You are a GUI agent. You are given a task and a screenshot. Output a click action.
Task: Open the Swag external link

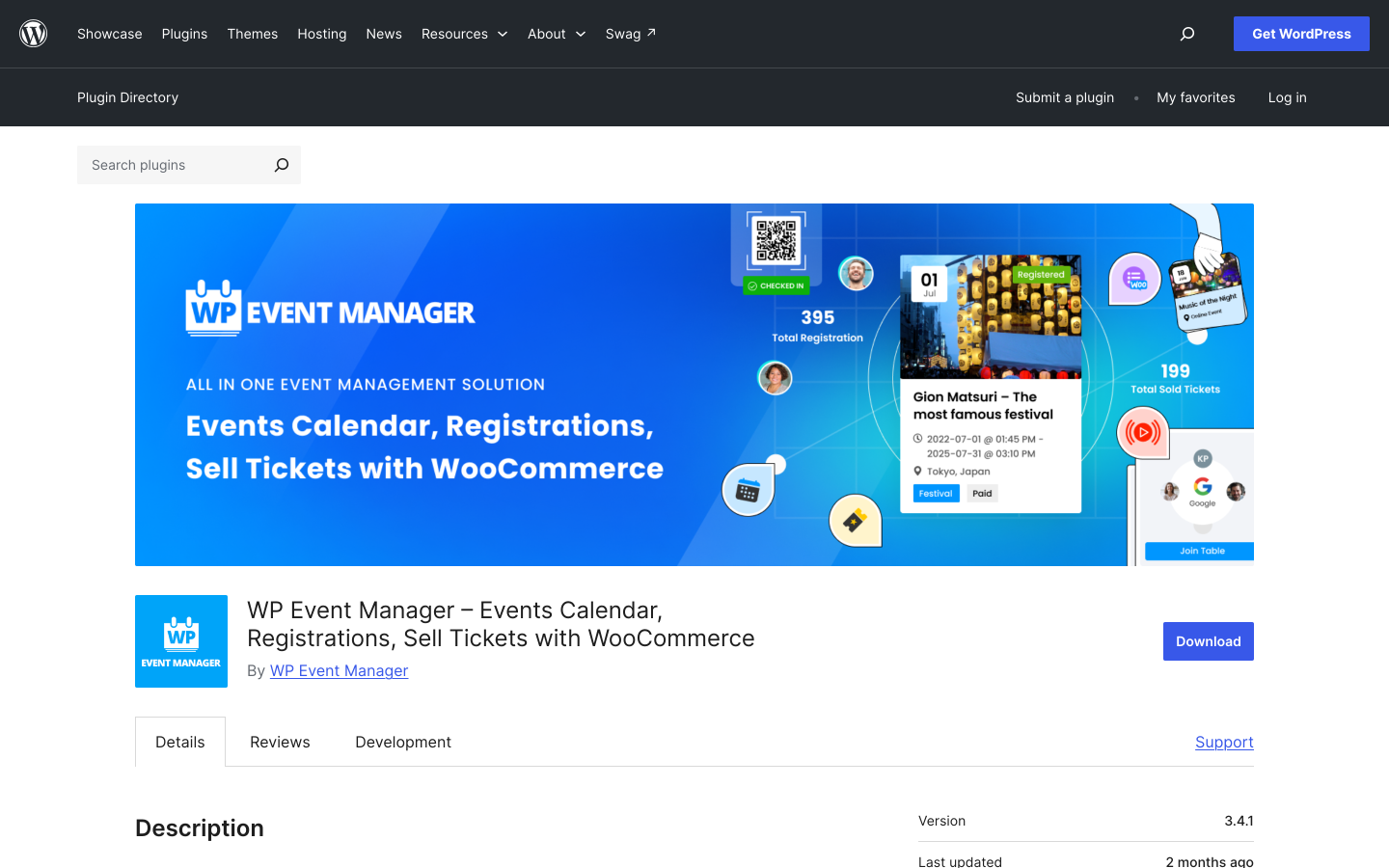pyautogui.click(x=631, y=34)
